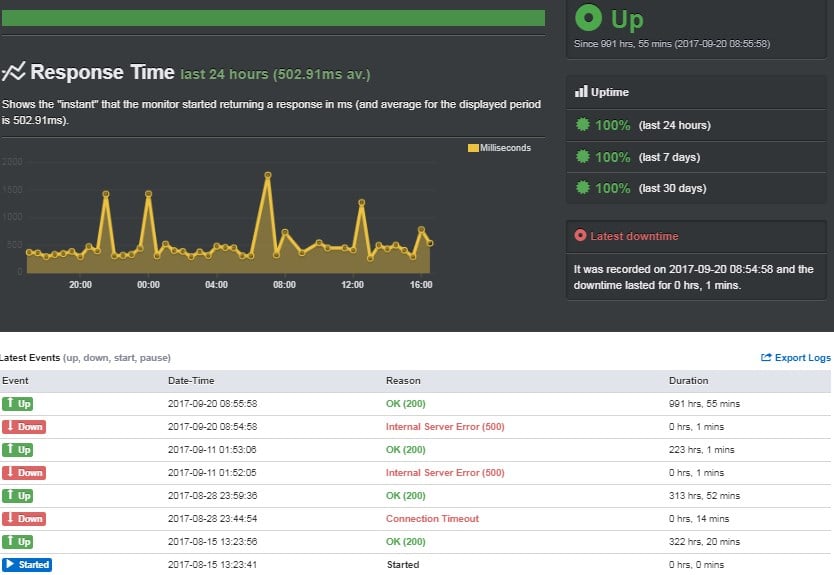Click the 100% value for last 7 days

coord(613,157)
